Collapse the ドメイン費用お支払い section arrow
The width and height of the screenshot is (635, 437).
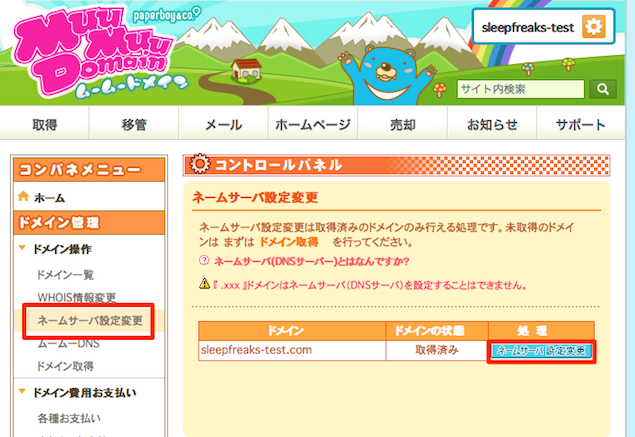point(22,391)
